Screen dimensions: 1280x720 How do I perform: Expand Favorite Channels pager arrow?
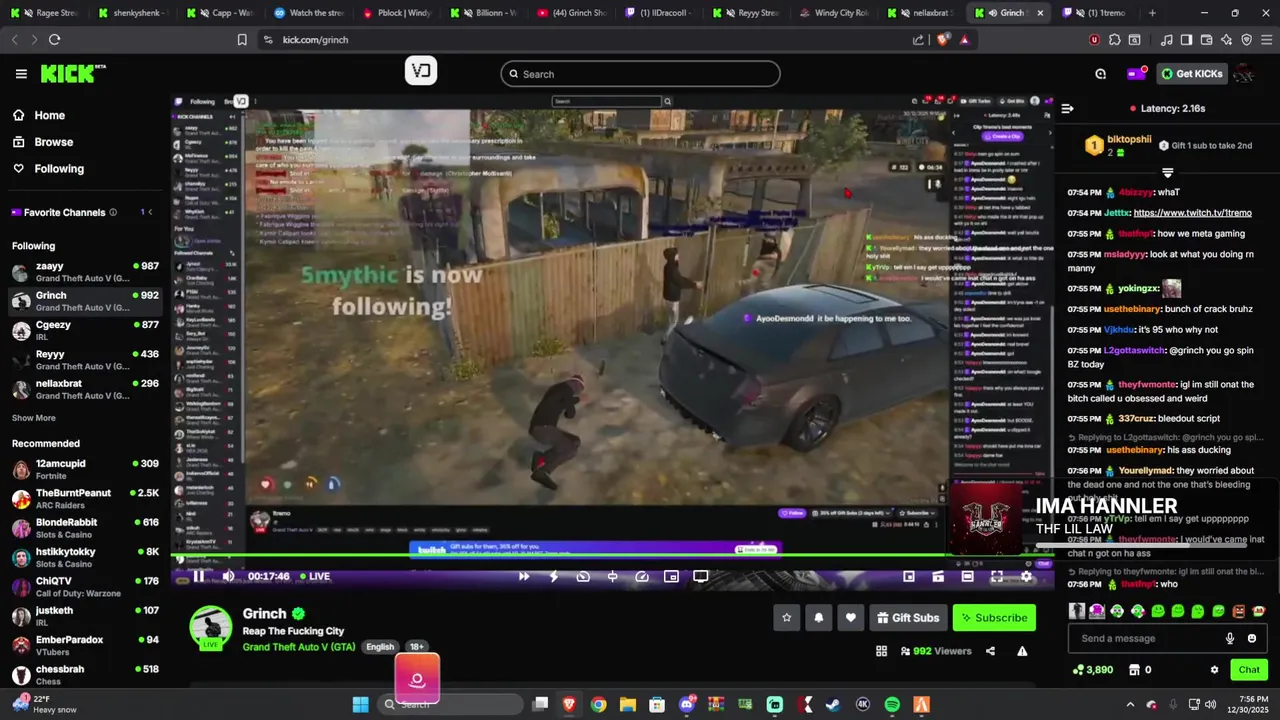click(151, 212)
